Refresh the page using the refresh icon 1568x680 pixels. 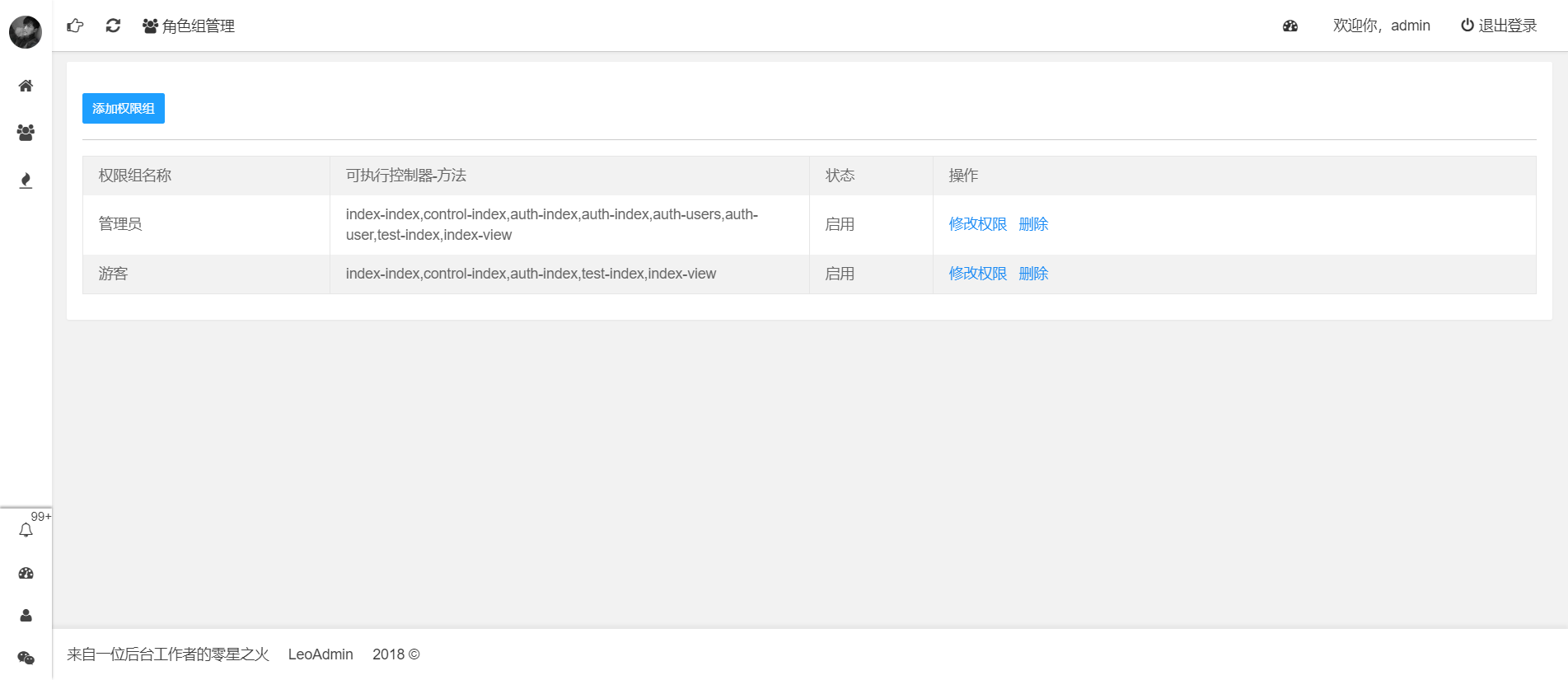point(113,26)
